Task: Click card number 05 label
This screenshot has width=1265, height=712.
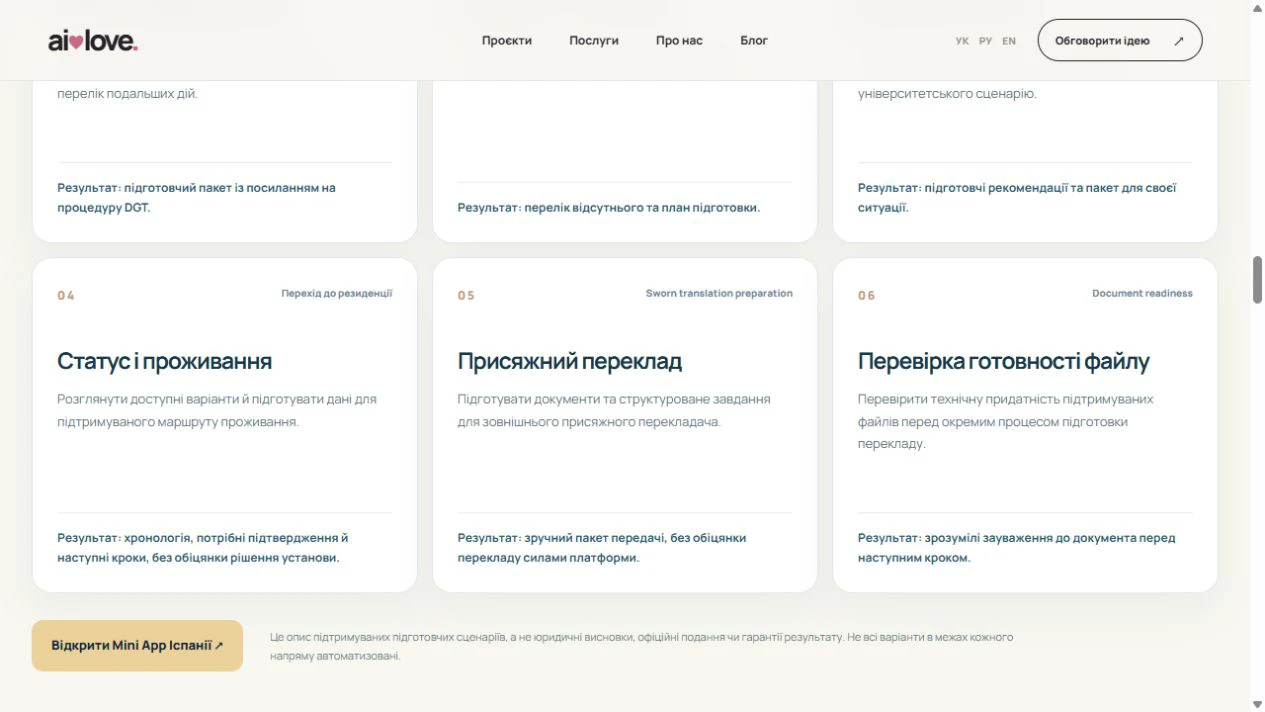Action: 466,295
